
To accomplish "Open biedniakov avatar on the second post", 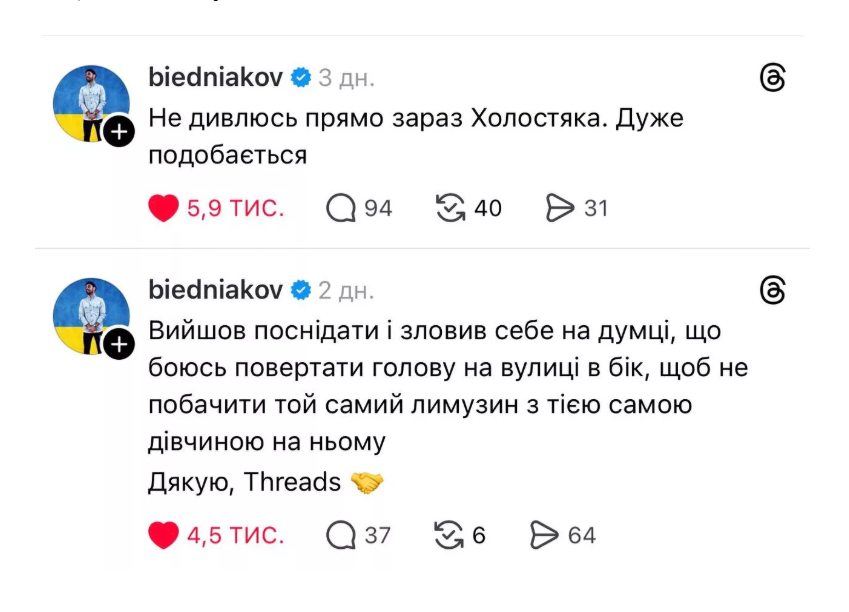I will (89, 314).
